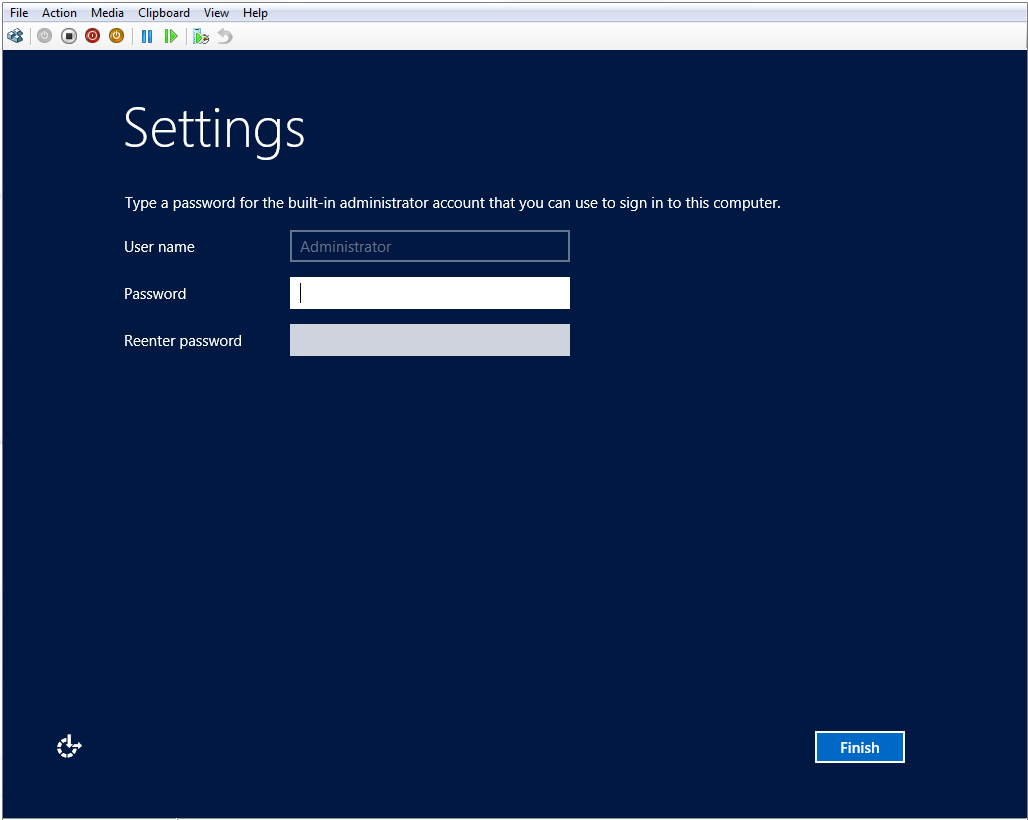Click the Finish button
This screenshot has height=820, width=1028.
859,747
